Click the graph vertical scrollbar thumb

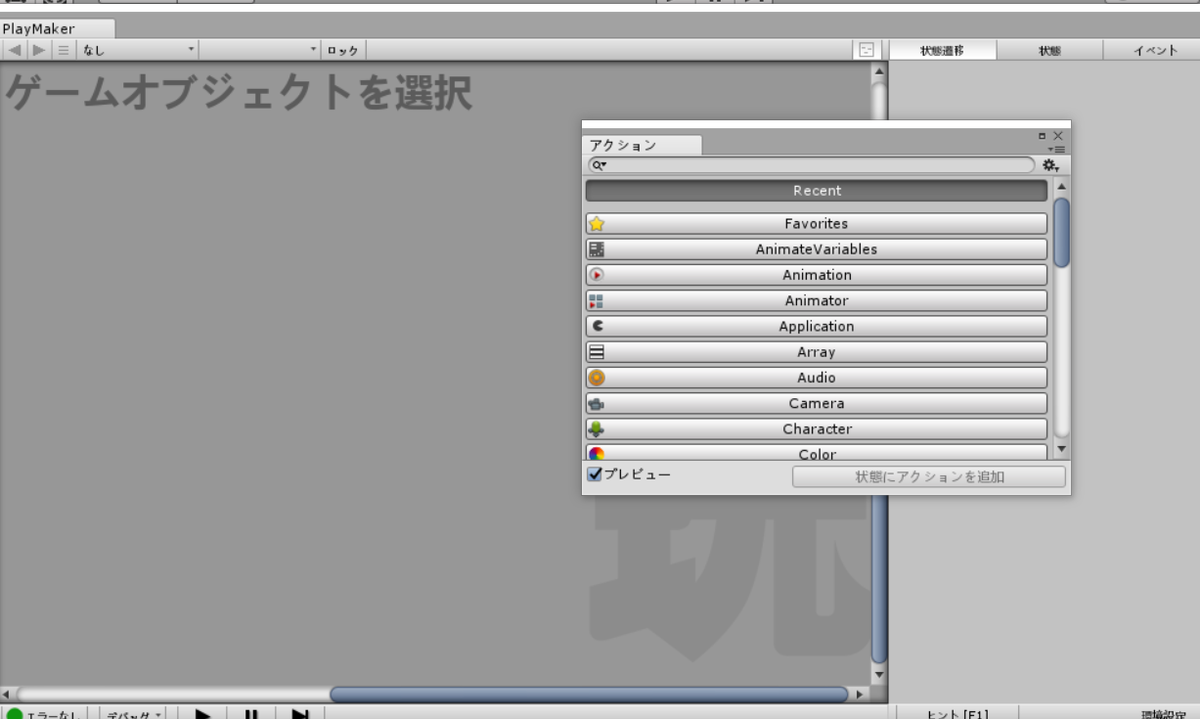coord(879,579)
